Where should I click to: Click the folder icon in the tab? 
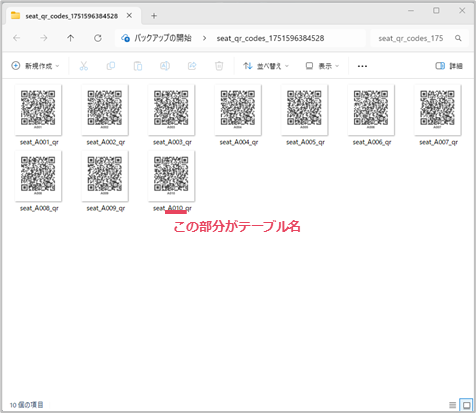[x=15, y=16]
